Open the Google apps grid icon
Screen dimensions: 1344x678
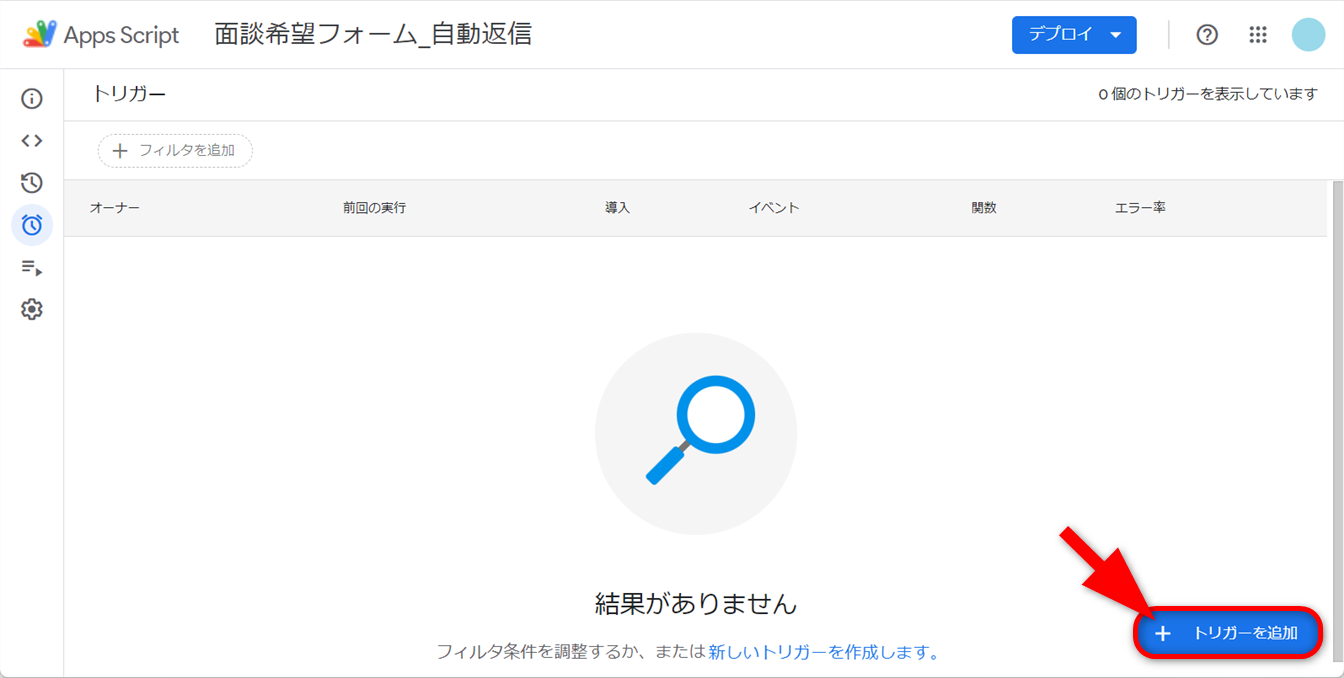[x=1258, y=35]
